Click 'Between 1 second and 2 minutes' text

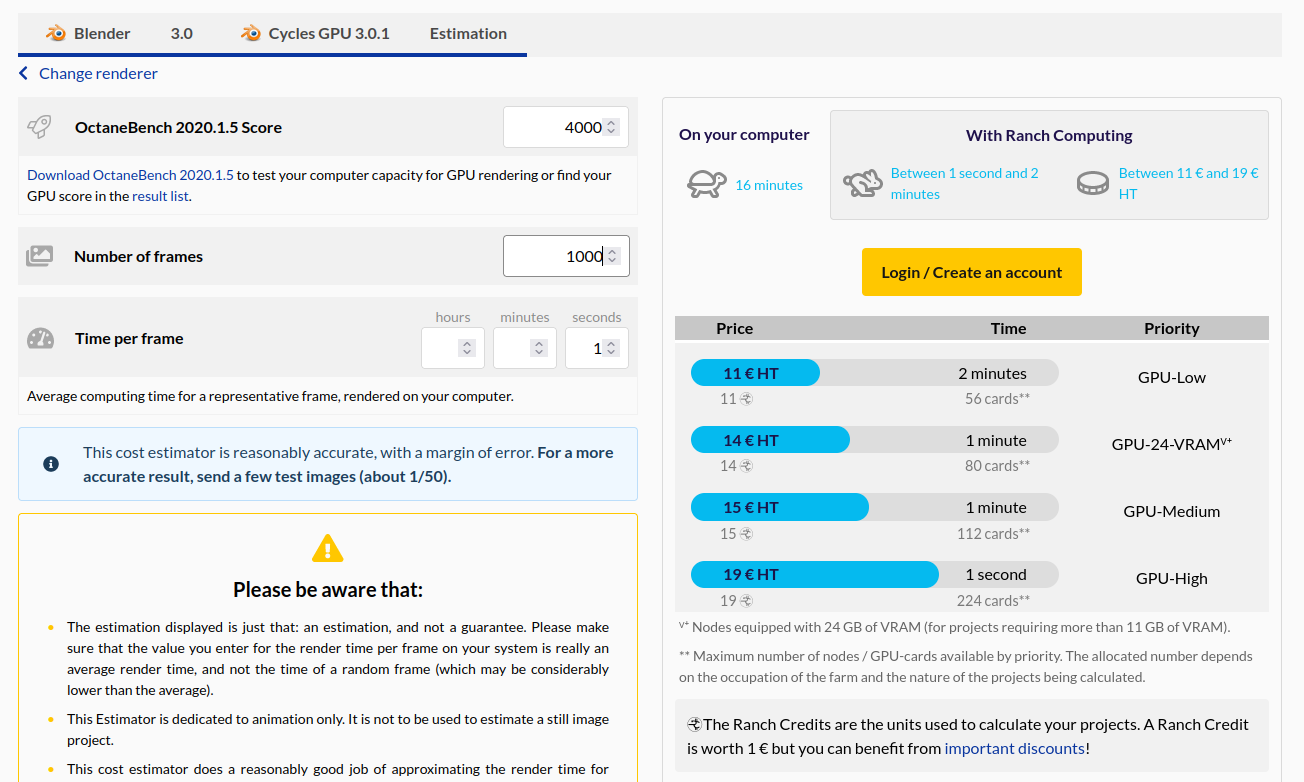pyautogui.click(x=965, y=184)
